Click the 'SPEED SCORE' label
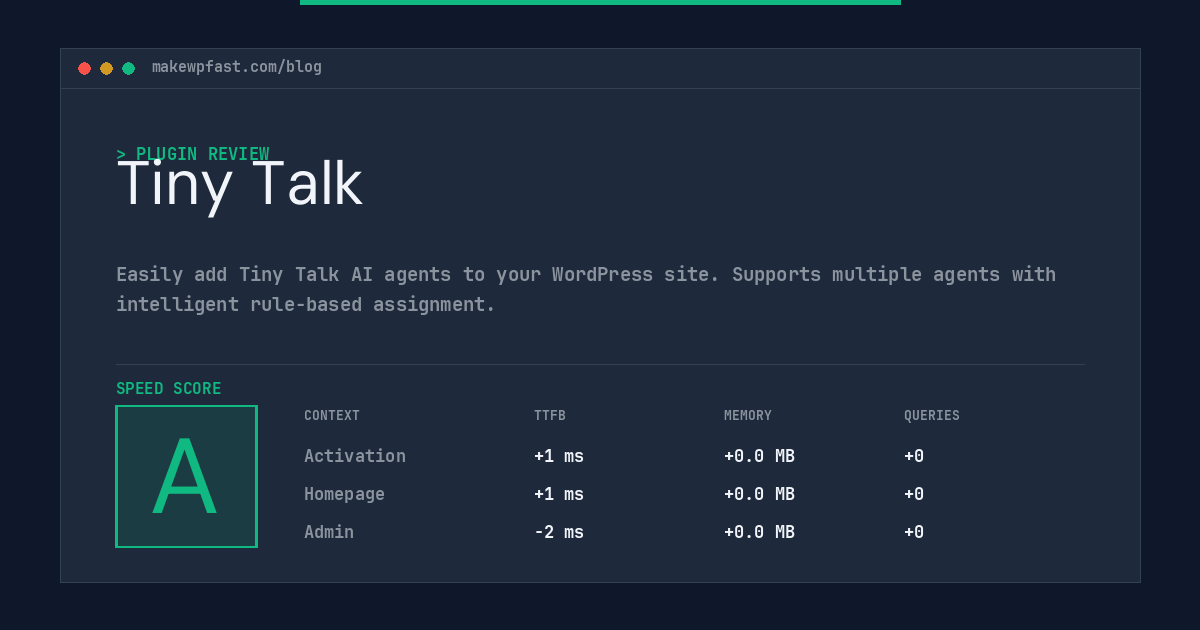 pos(169,389)
